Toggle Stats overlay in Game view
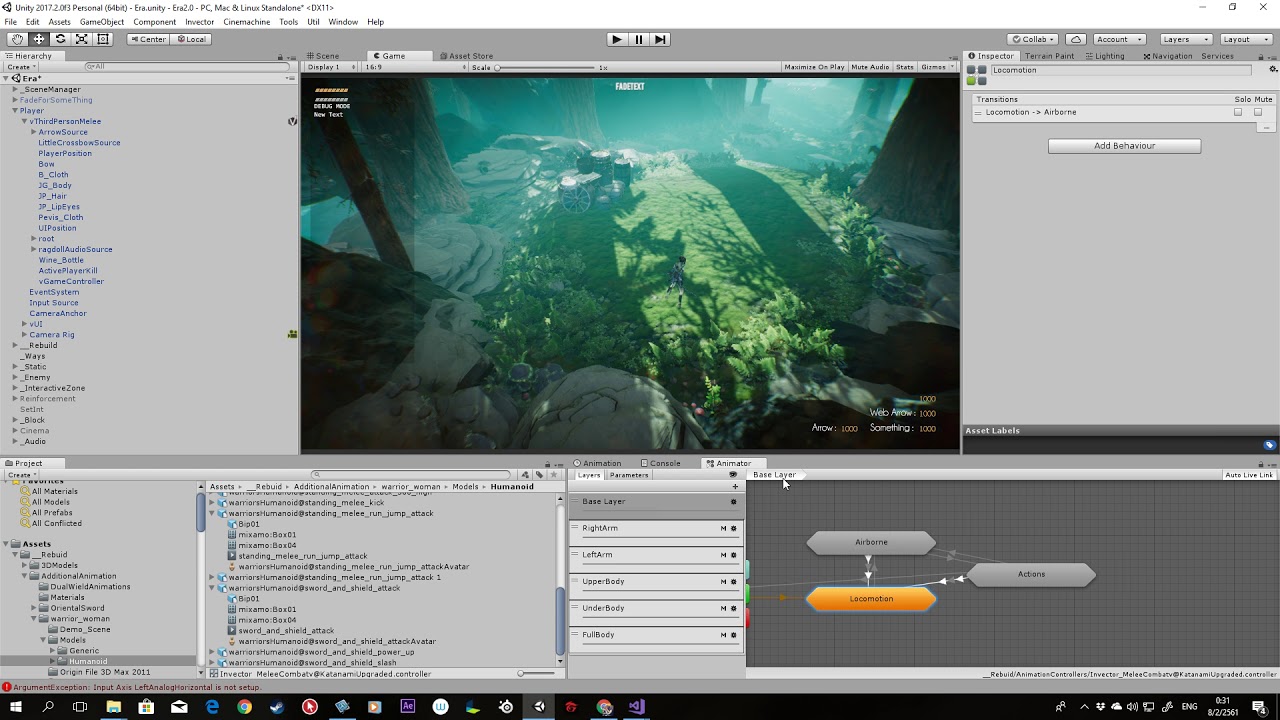 [x=905, y=67]
